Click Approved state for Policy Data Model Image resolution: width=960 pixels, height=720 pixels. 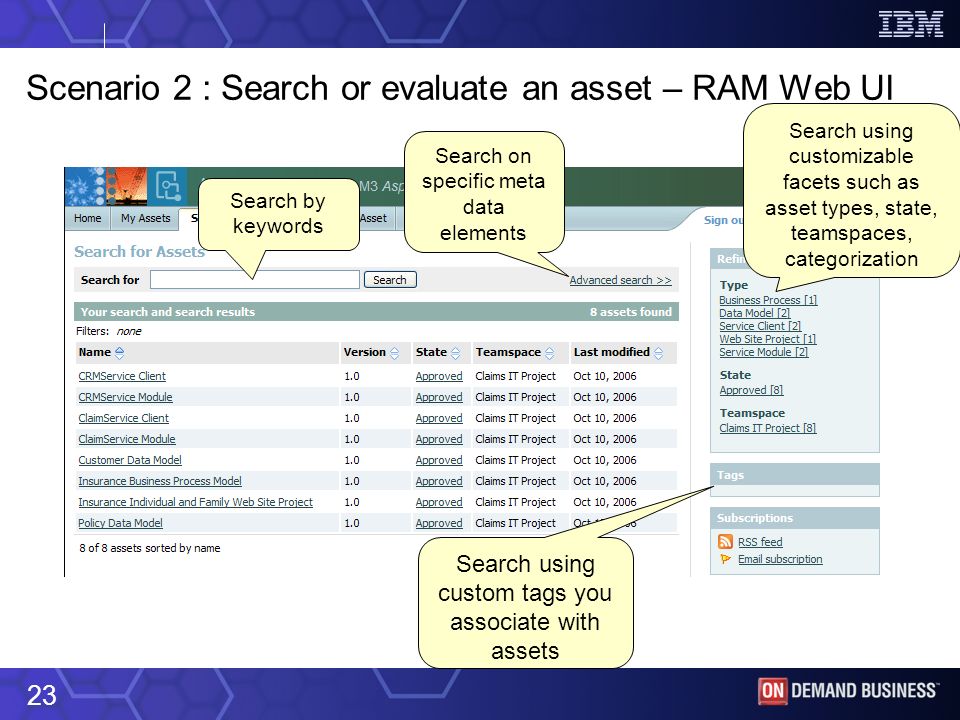(439, 523)
